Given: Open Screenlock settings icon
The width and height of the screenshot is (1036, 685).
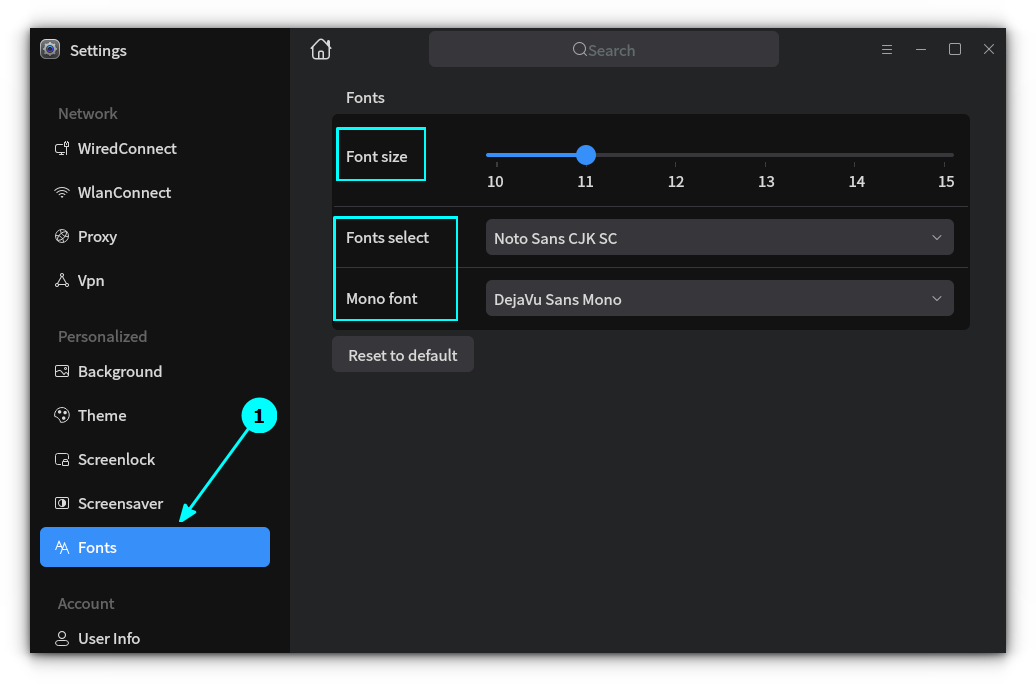Looking at the screenshot, I should point(62,459).
